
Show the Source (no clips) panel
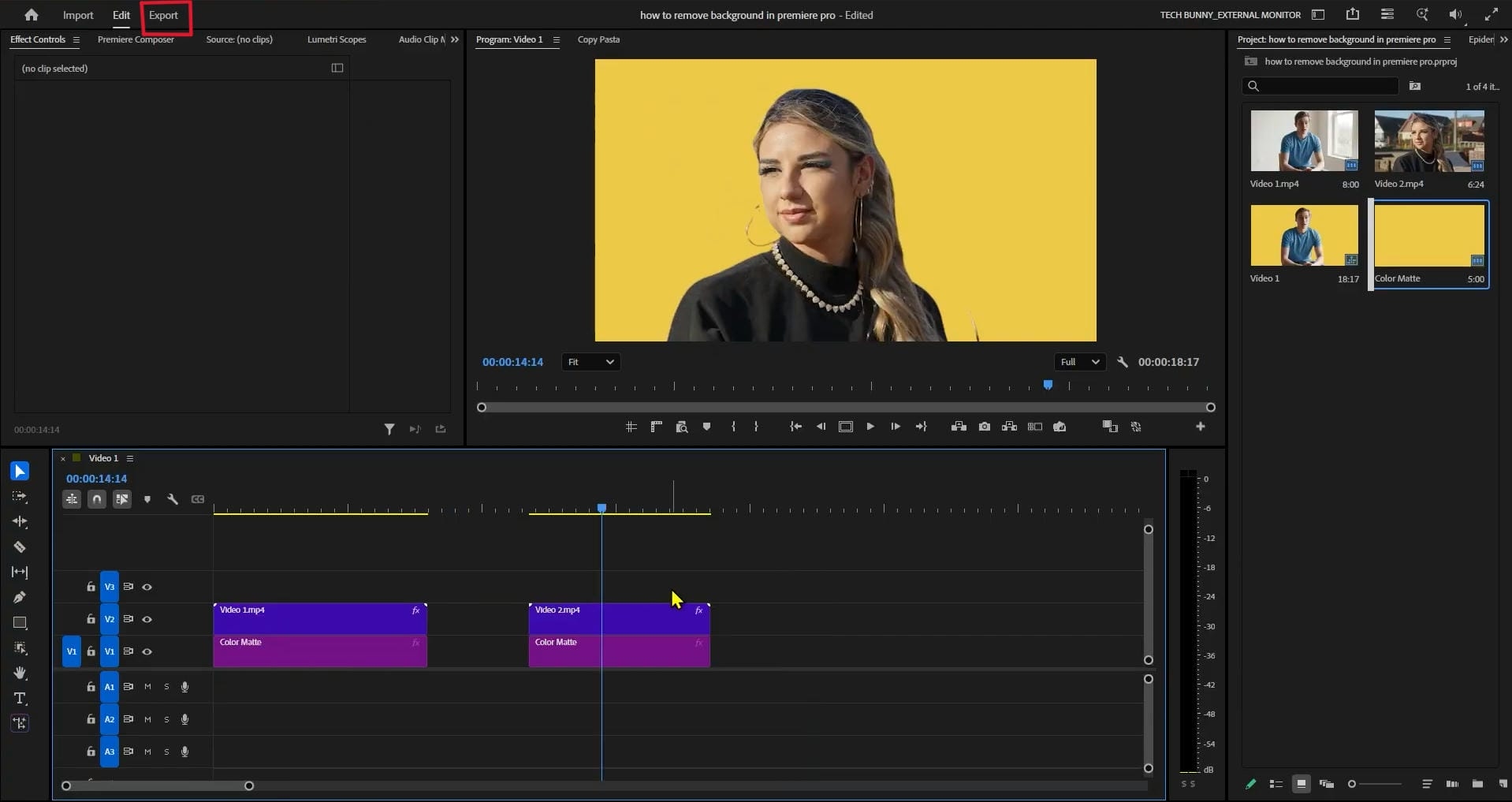click(x=239, y=39)
